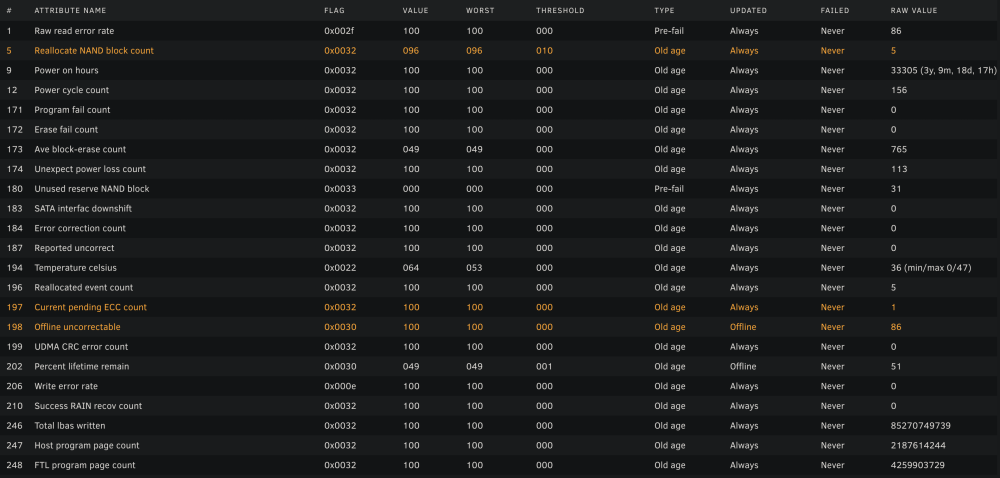Click flag 0x000e

340,386
